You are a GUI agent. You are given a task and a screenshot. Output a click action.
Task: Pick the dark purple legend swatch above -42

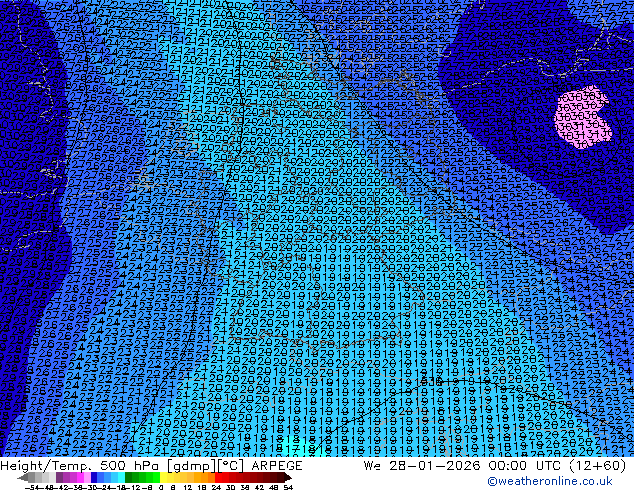59,477
